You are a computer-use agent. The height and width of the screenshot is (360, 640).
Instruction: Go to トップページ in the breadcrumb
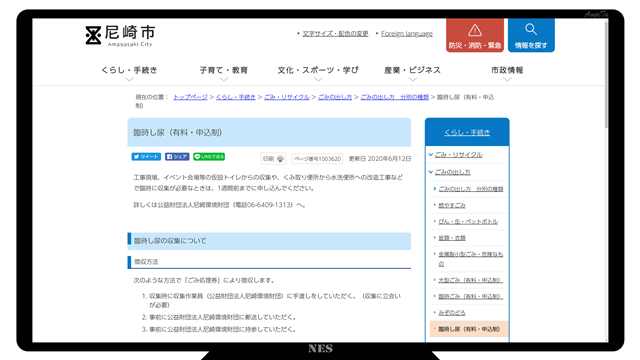190,97
